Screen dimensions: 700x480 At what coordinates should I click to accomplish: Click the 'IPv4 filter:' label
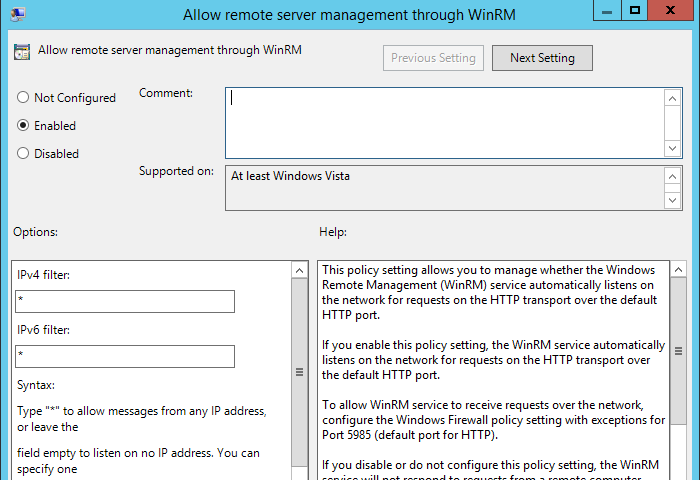pyautogui.click(x=43, y=275)
